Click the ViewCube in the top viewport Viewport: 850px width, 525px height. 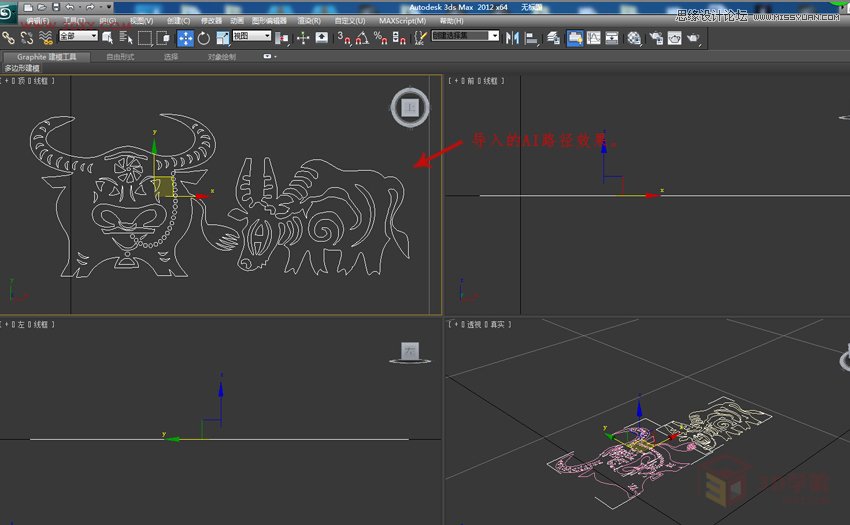point(409,106)
